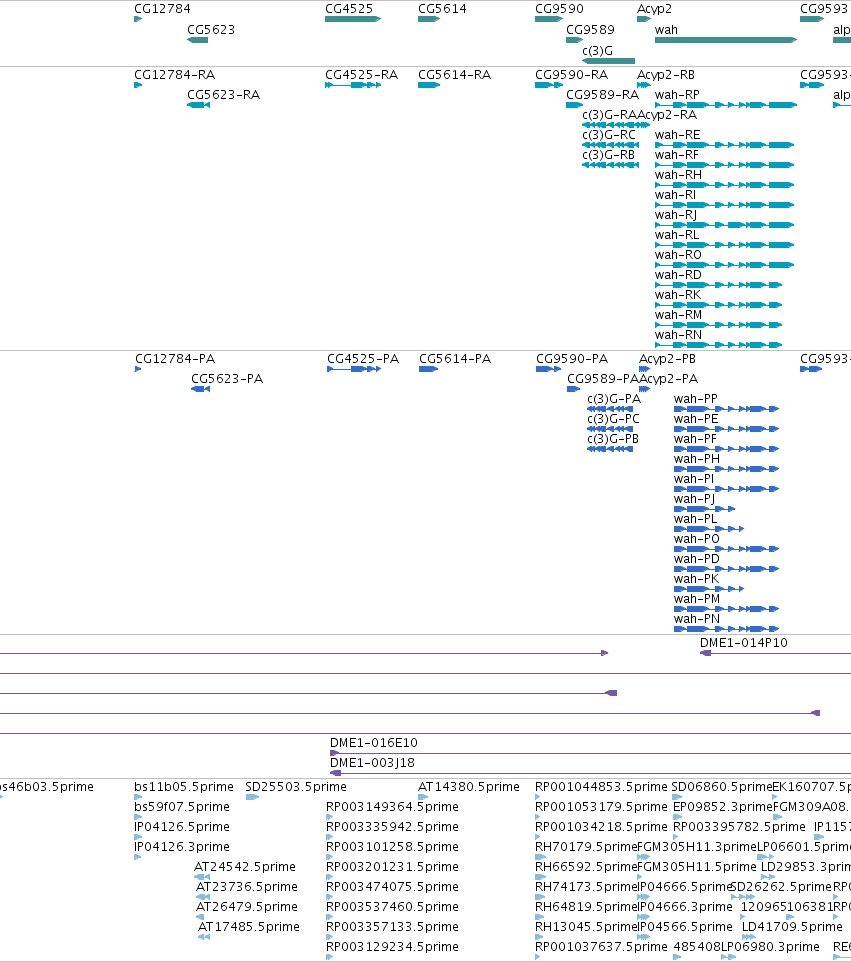Image resolution: width=851 pixels, height=962 pixels.
Task: Select the CG9590-PA protein feature
Action: [549, 369]
